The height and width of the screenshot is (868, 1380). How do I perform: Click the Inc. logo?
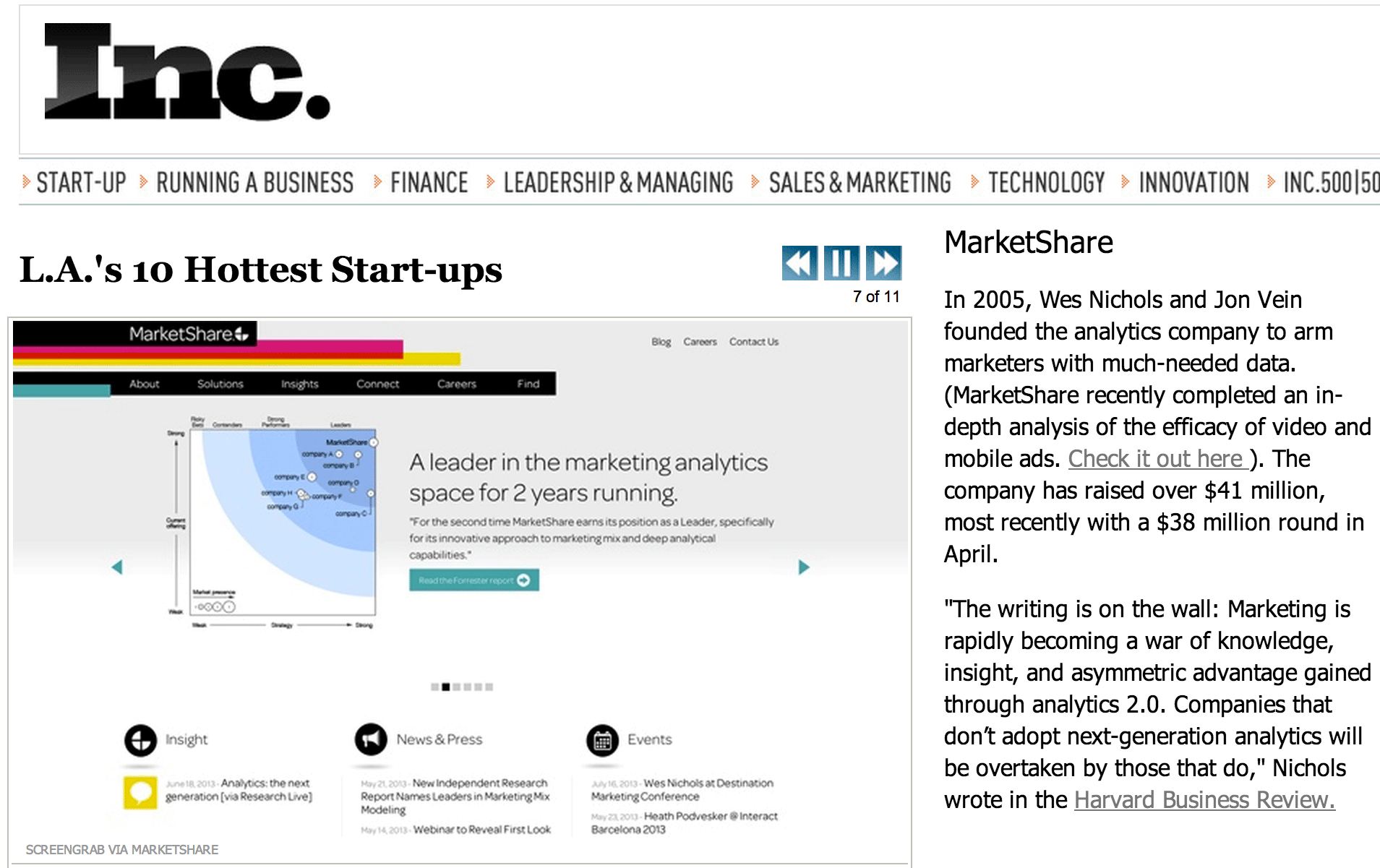click(x=187, y=72)
